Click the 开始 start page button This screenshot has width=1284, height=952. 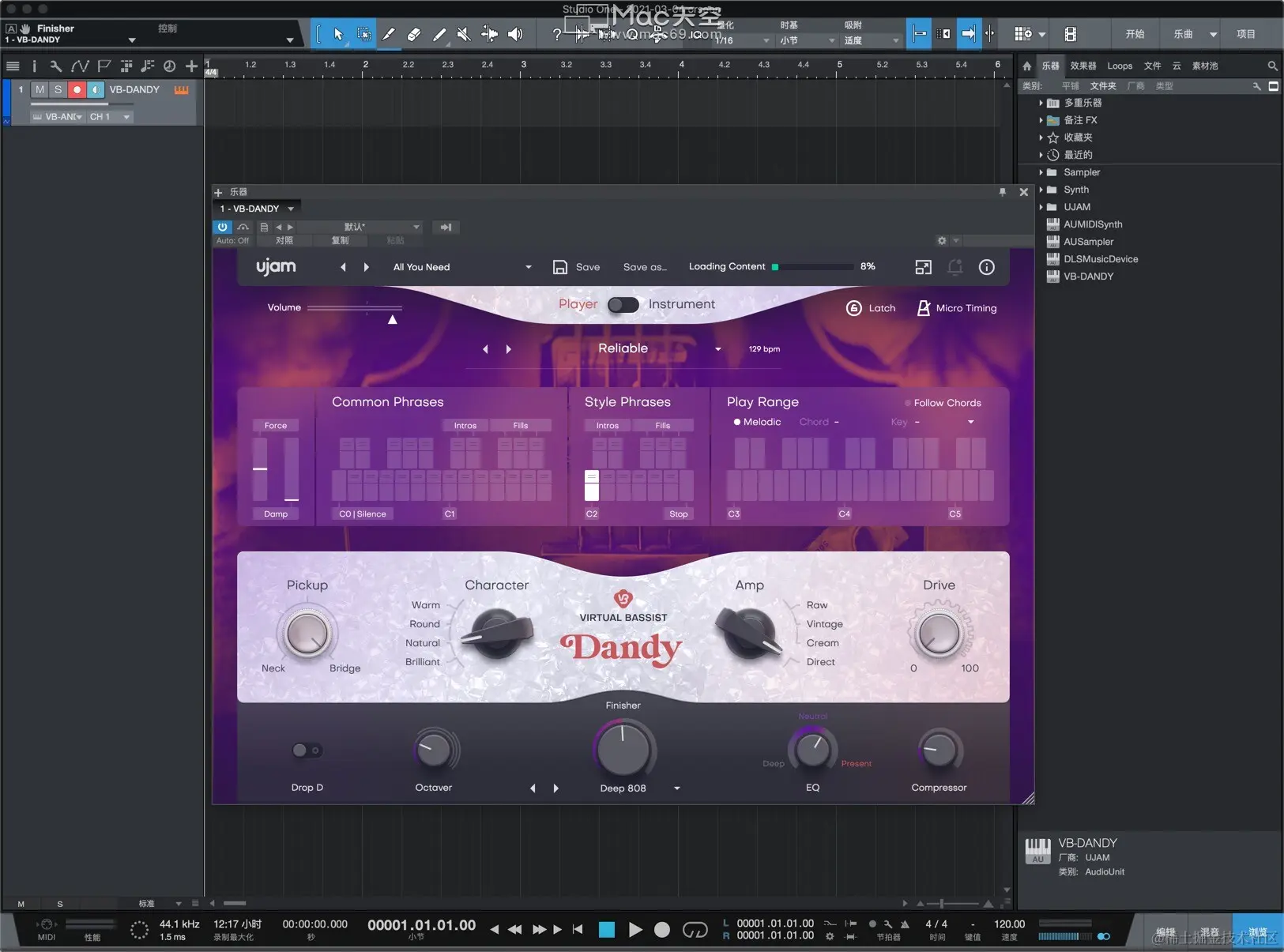(1135, 34)
